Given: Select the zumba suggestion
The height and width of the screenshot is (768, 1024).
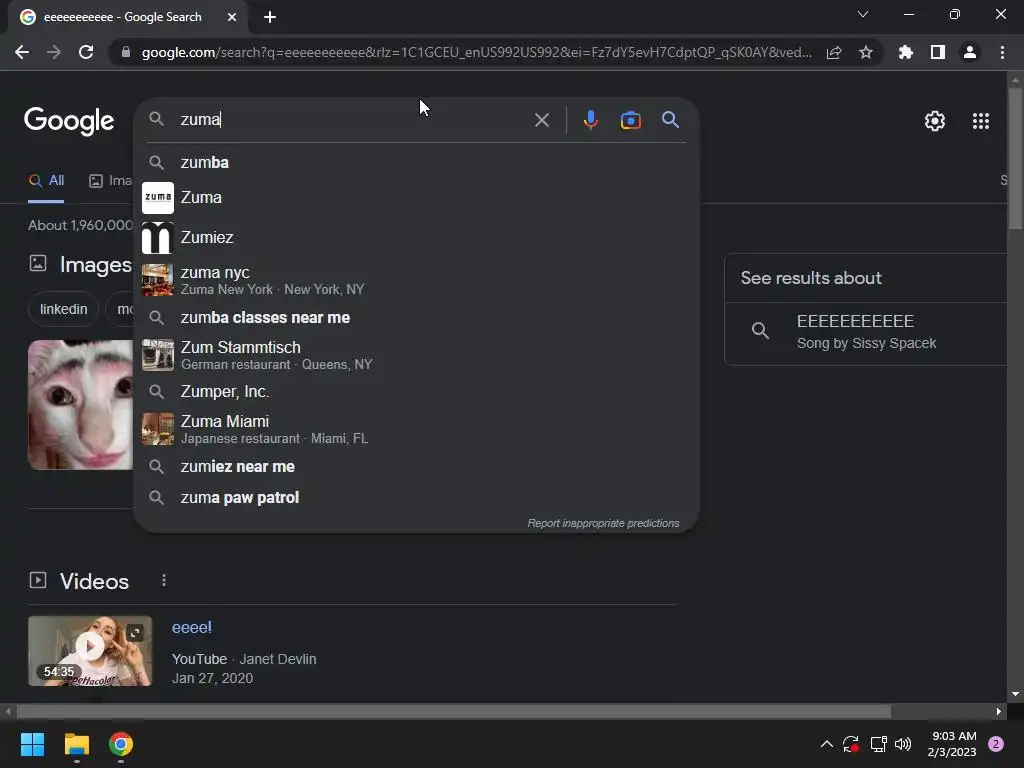Looking at the screenshot, I should (x=416, y=163).
